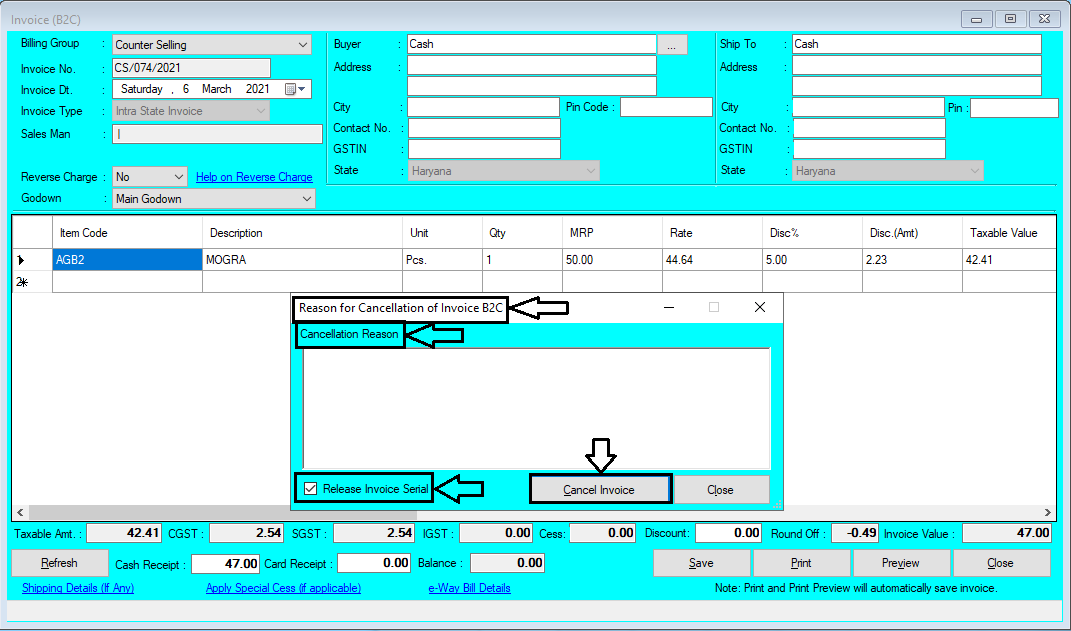Click the Refresh button
The width and height of the screenshot is (1071, 631).
pyautogui.click(x=59, y=562)
